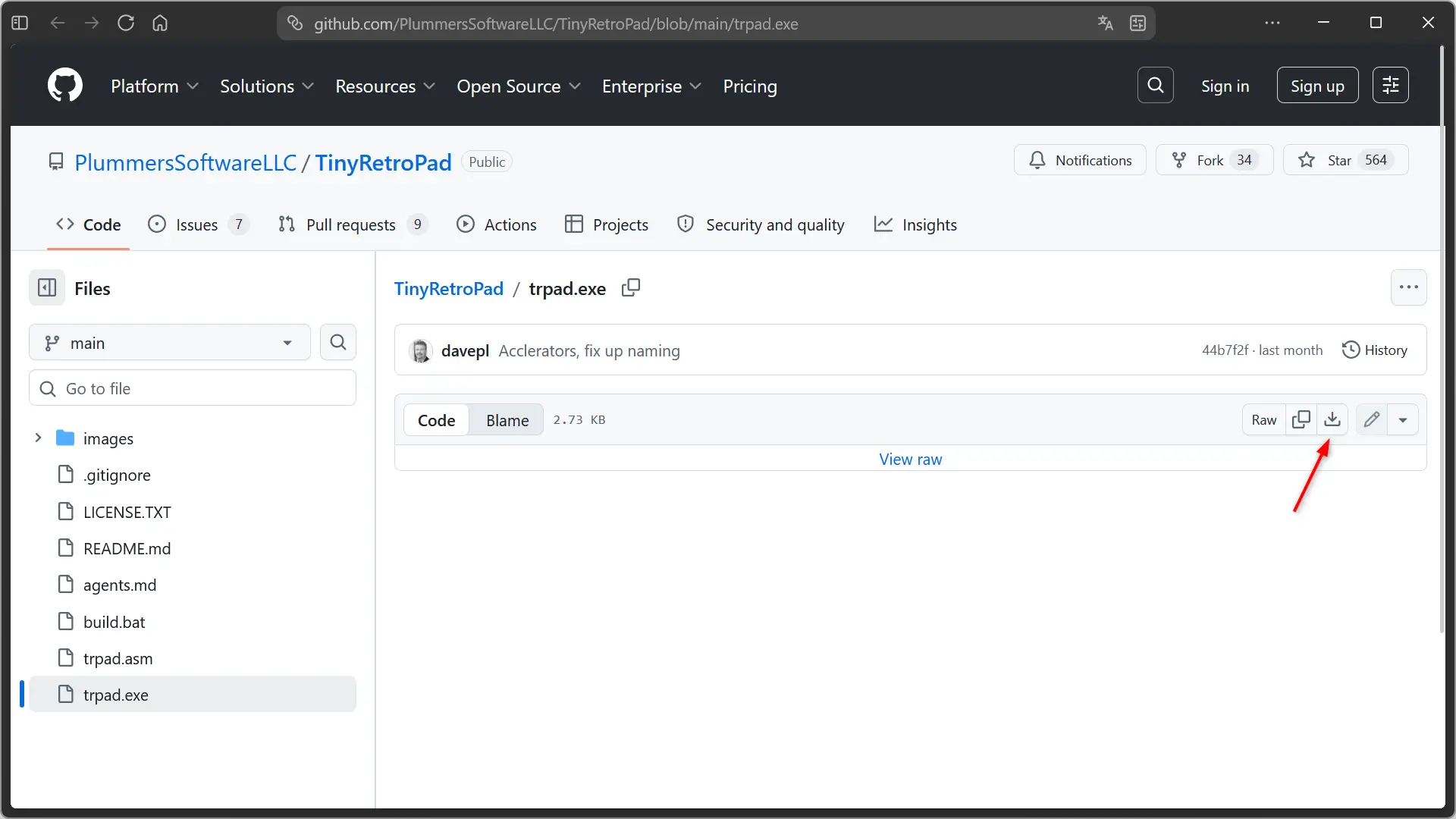The width and height of the screenshot is (1456, 819).
Task: Expand the images folder chevron
Action: 38,438
